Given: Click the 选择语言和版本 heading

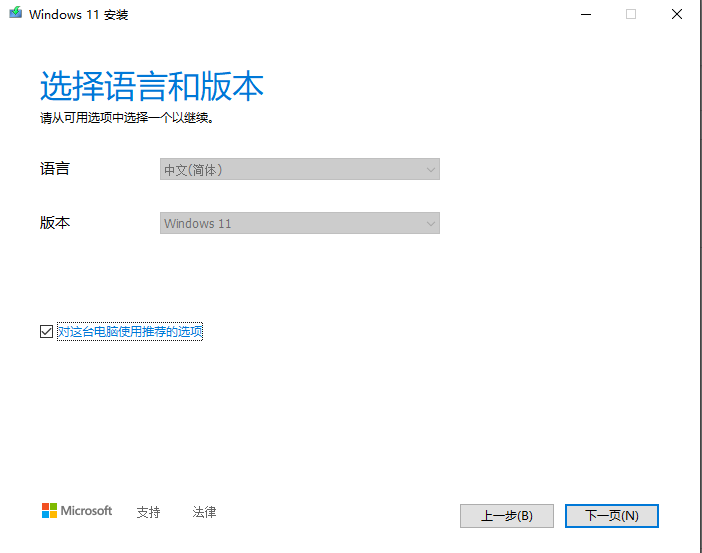Looking at the screenshot, I should [152, 86].
